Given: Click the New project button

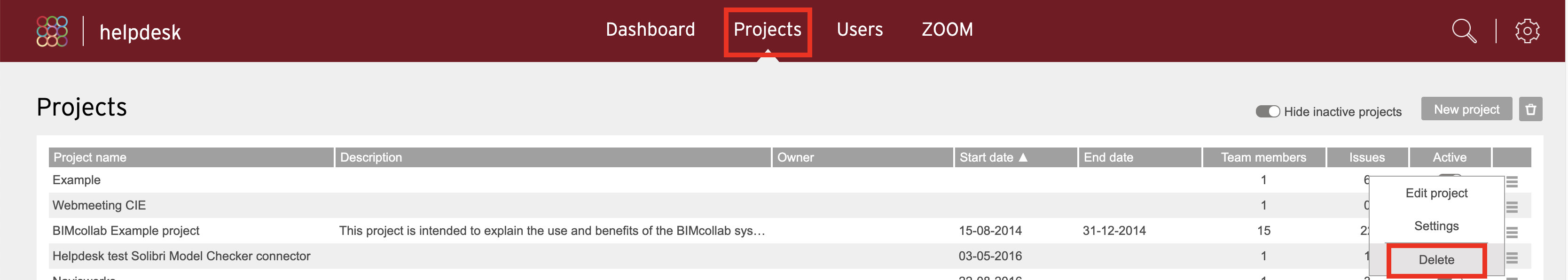Looking at the screenshot, I should coord(1466,109).
